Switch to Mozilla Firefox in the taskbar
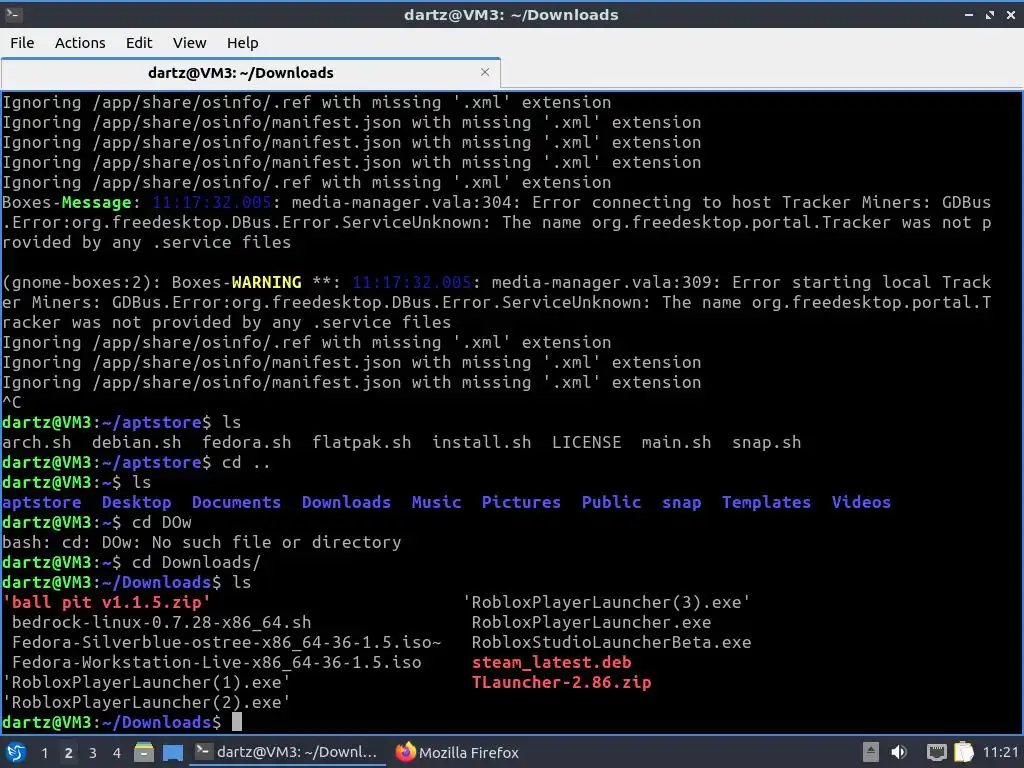1024x768 pixels. [457, 752]
